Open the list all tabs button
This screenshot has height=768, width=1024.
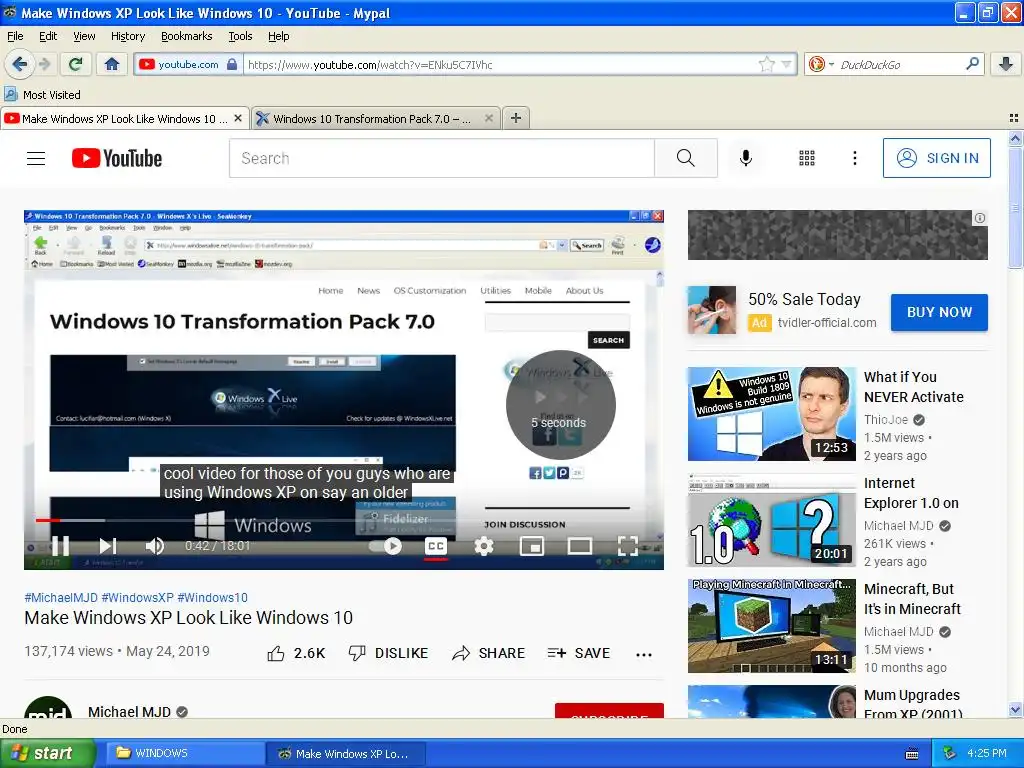[x=1014, y=118]
